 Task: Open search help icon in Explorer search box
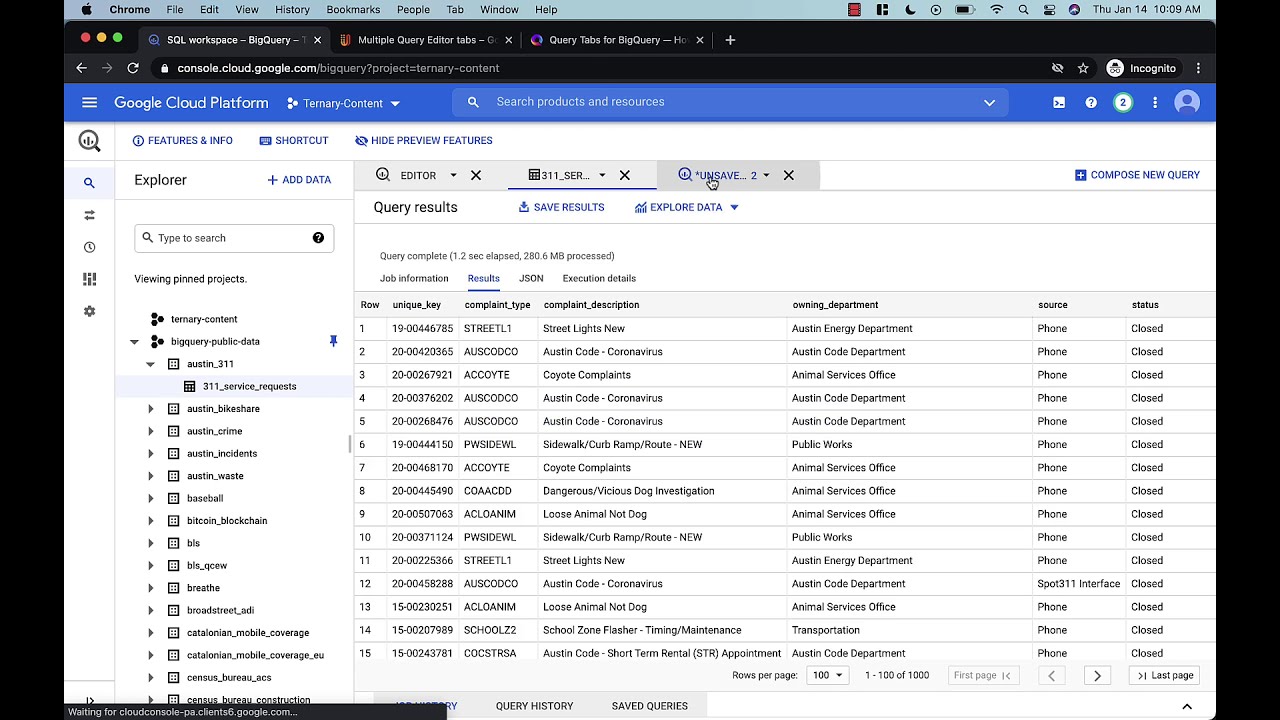[318, 238]
